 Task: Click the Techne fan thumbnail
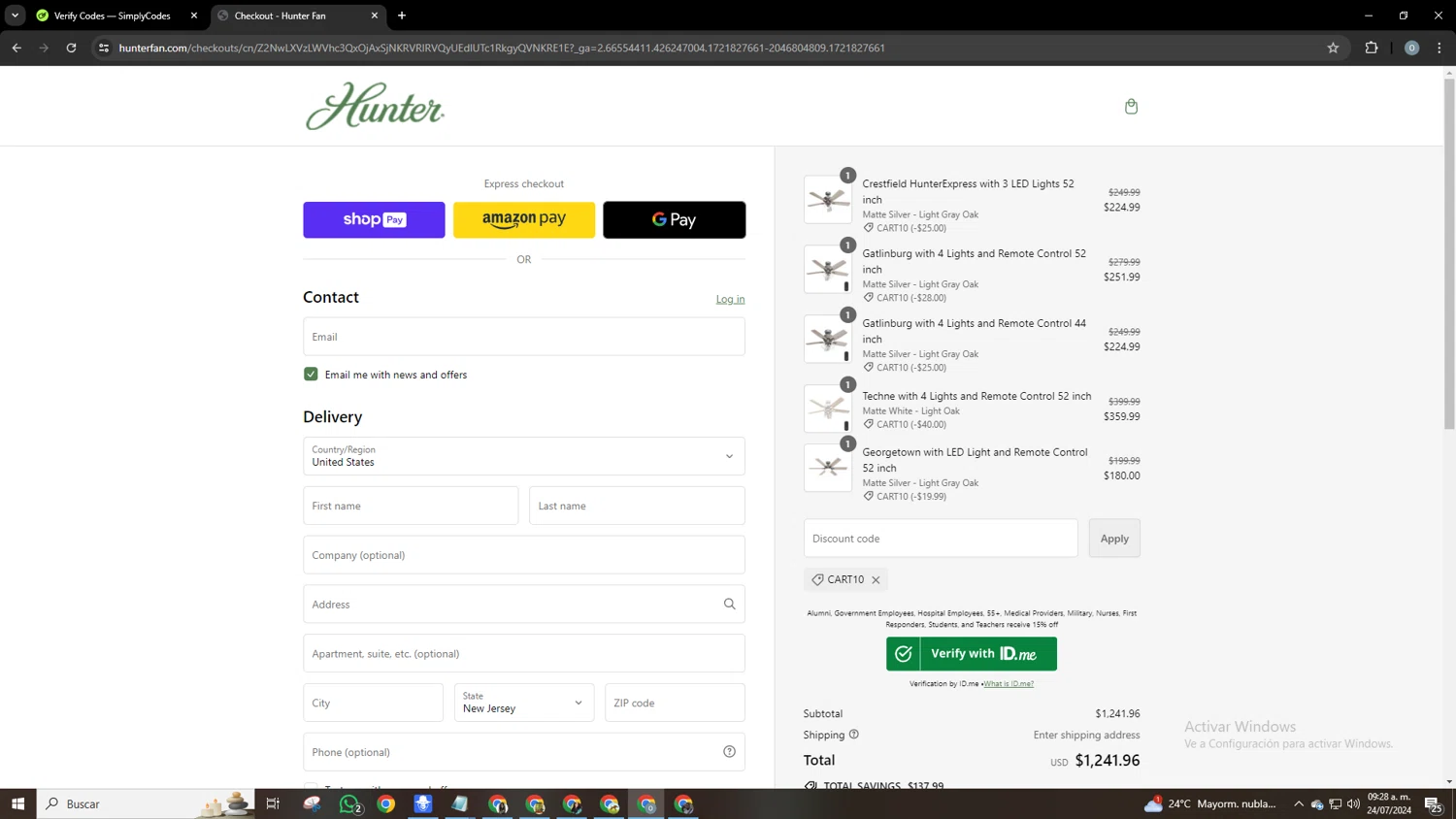click(x=828, y=409)
